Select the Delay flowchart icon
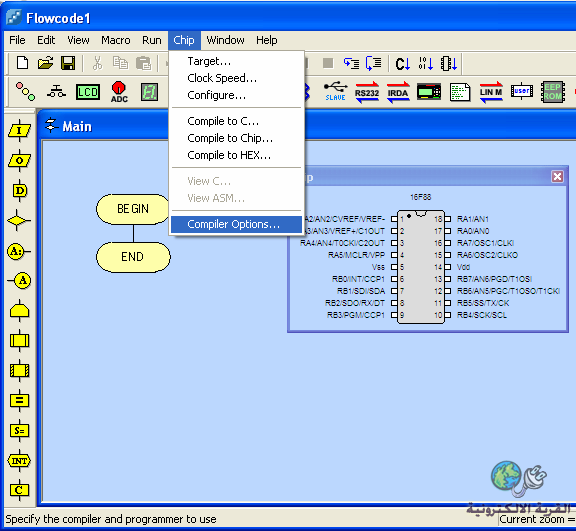This screenshot has height=531, width=576. [x=19, y=191]
